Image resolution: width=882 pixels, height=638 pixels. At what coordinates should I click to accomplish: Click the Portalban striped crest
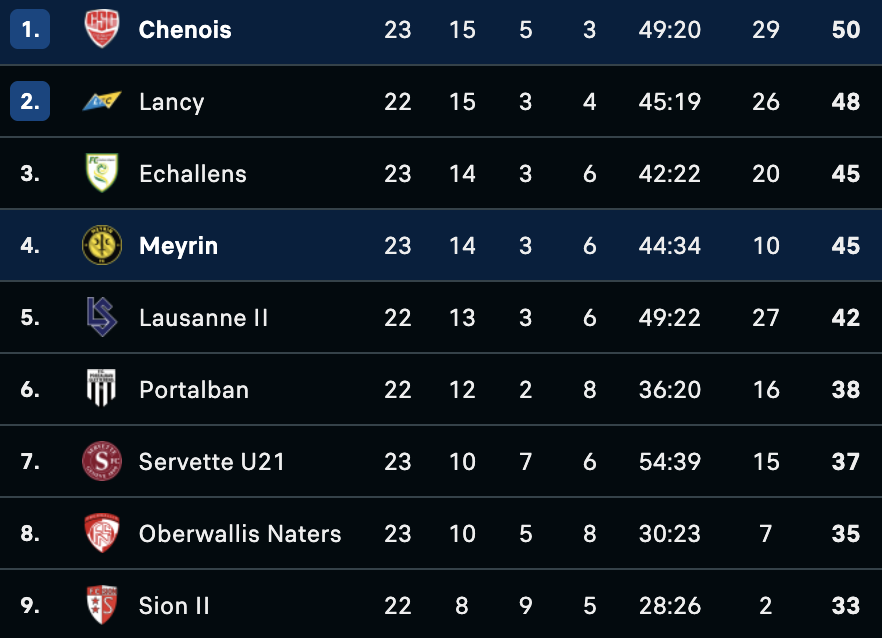point(101,389)
